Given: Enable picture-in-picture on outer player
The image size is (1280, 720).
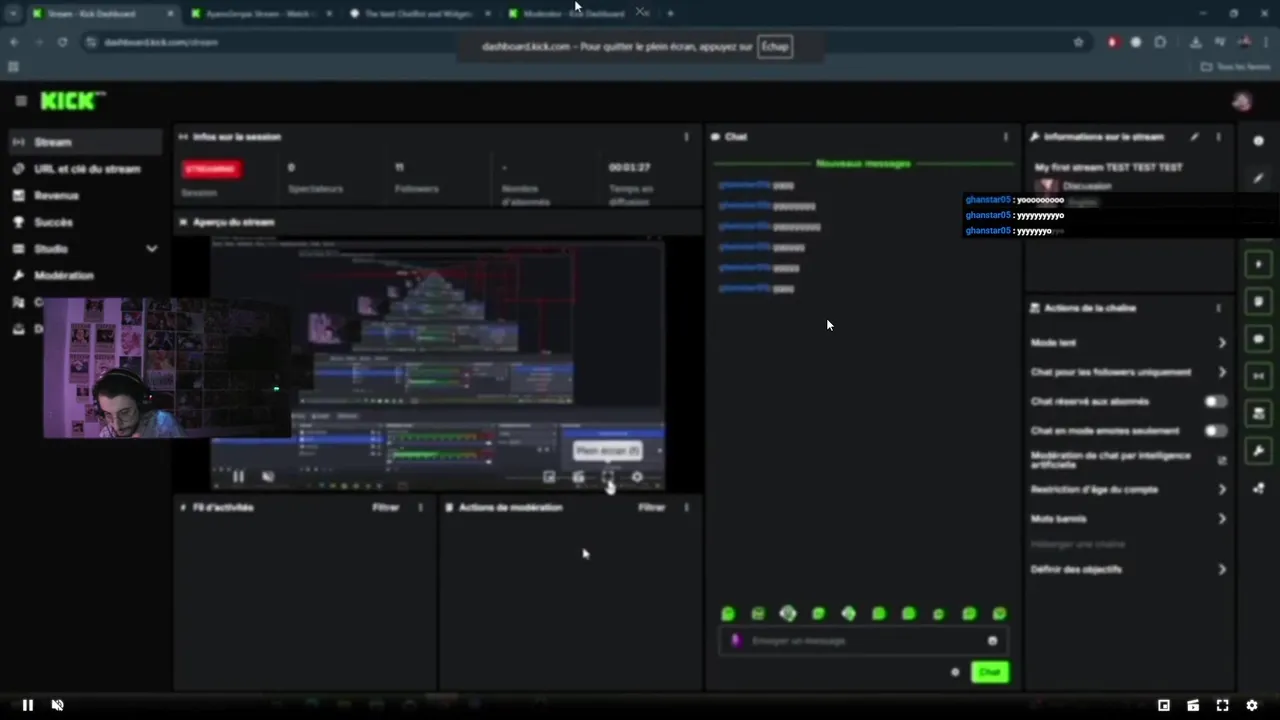Looking at the screenshot, I should (1164, 705).
